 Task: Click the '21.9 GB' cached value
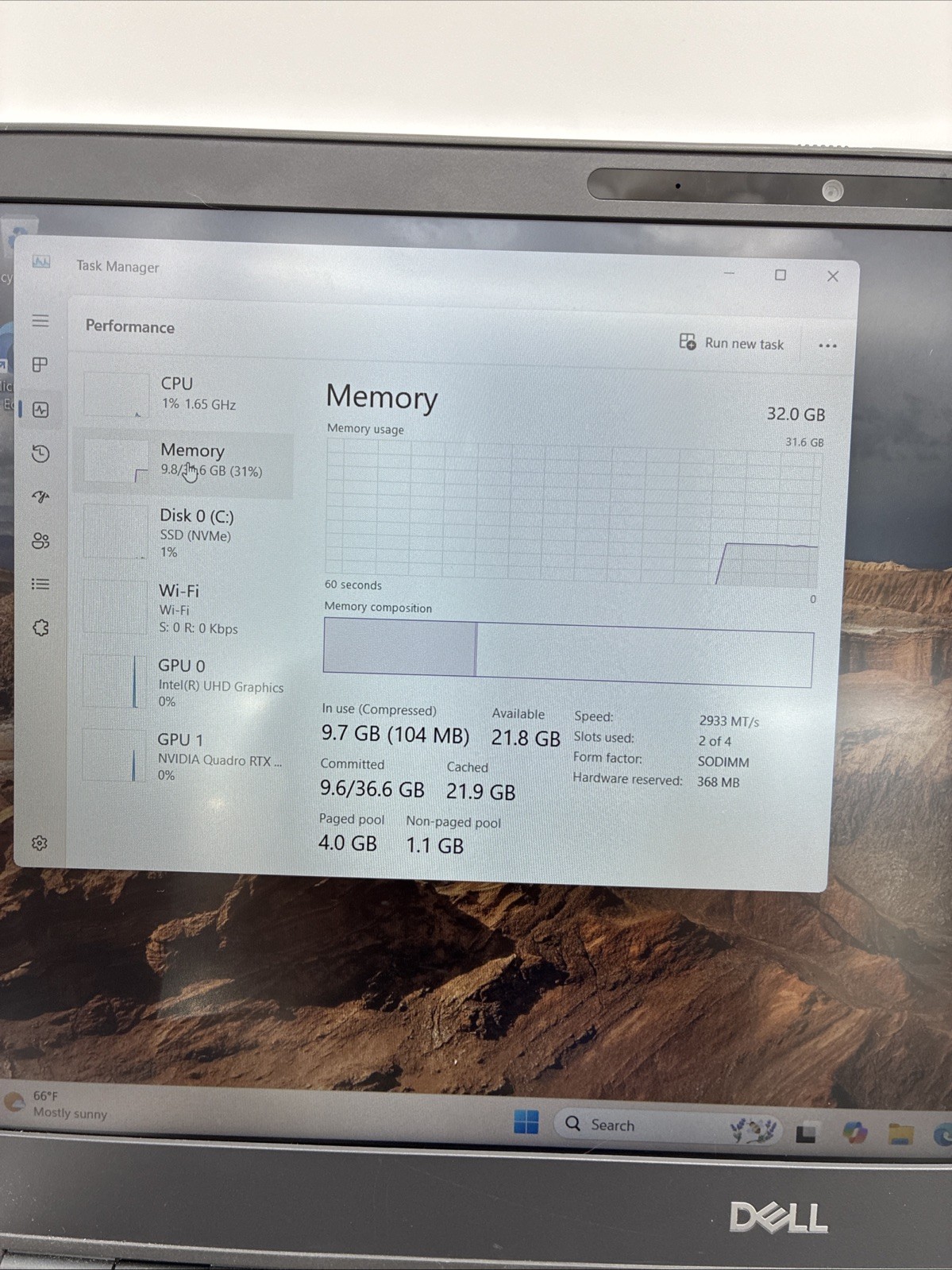(480, 792)
